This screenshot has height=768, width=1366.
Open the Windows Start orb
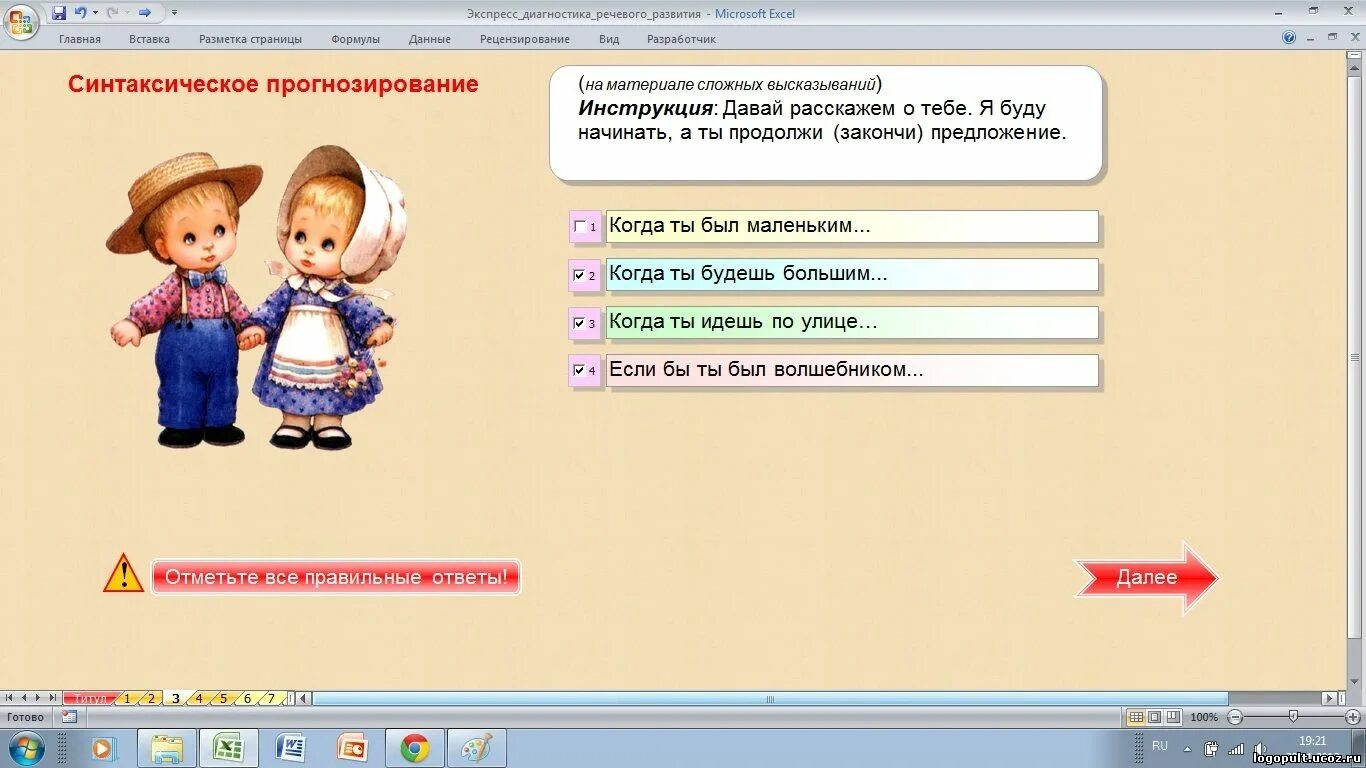tap(26, 748)
